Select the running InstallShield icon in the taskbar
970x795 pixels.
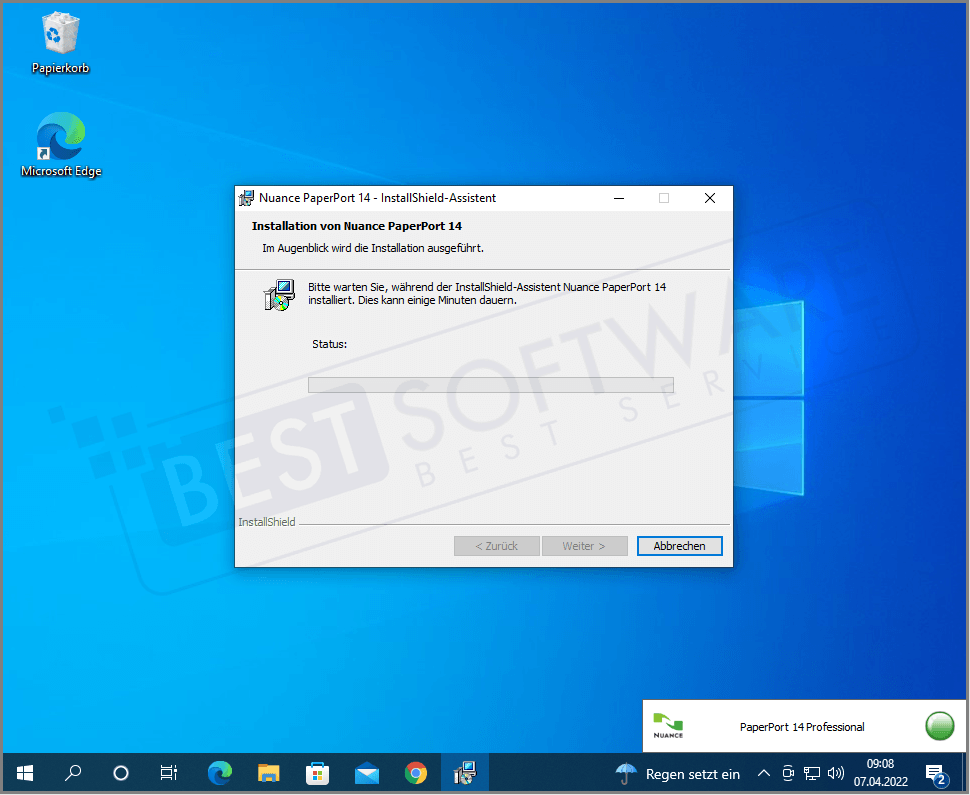pyautogui.click(x=465, y=773)
